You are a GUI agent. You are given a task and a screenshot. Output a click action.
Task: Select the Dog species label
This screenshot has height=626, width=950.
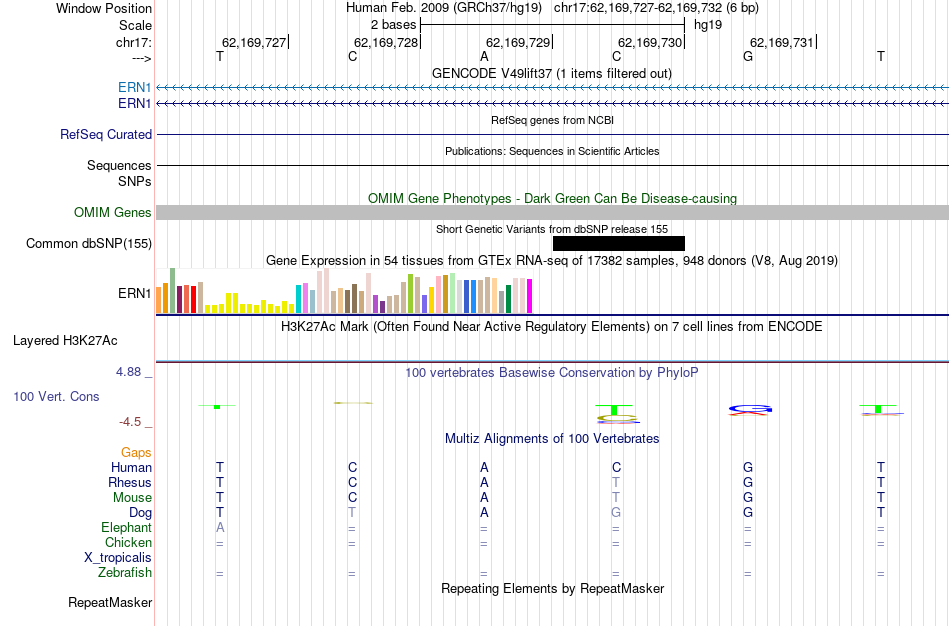pos(141,513)
